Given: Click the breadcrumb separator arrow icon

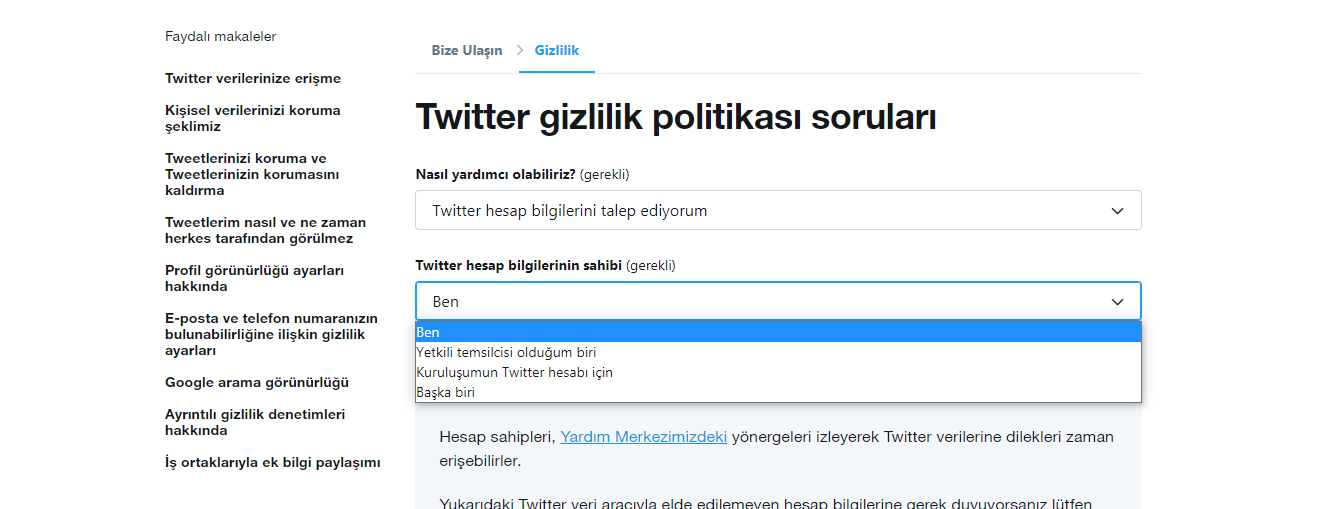Looking at the screenshot, I should [519, 50].
